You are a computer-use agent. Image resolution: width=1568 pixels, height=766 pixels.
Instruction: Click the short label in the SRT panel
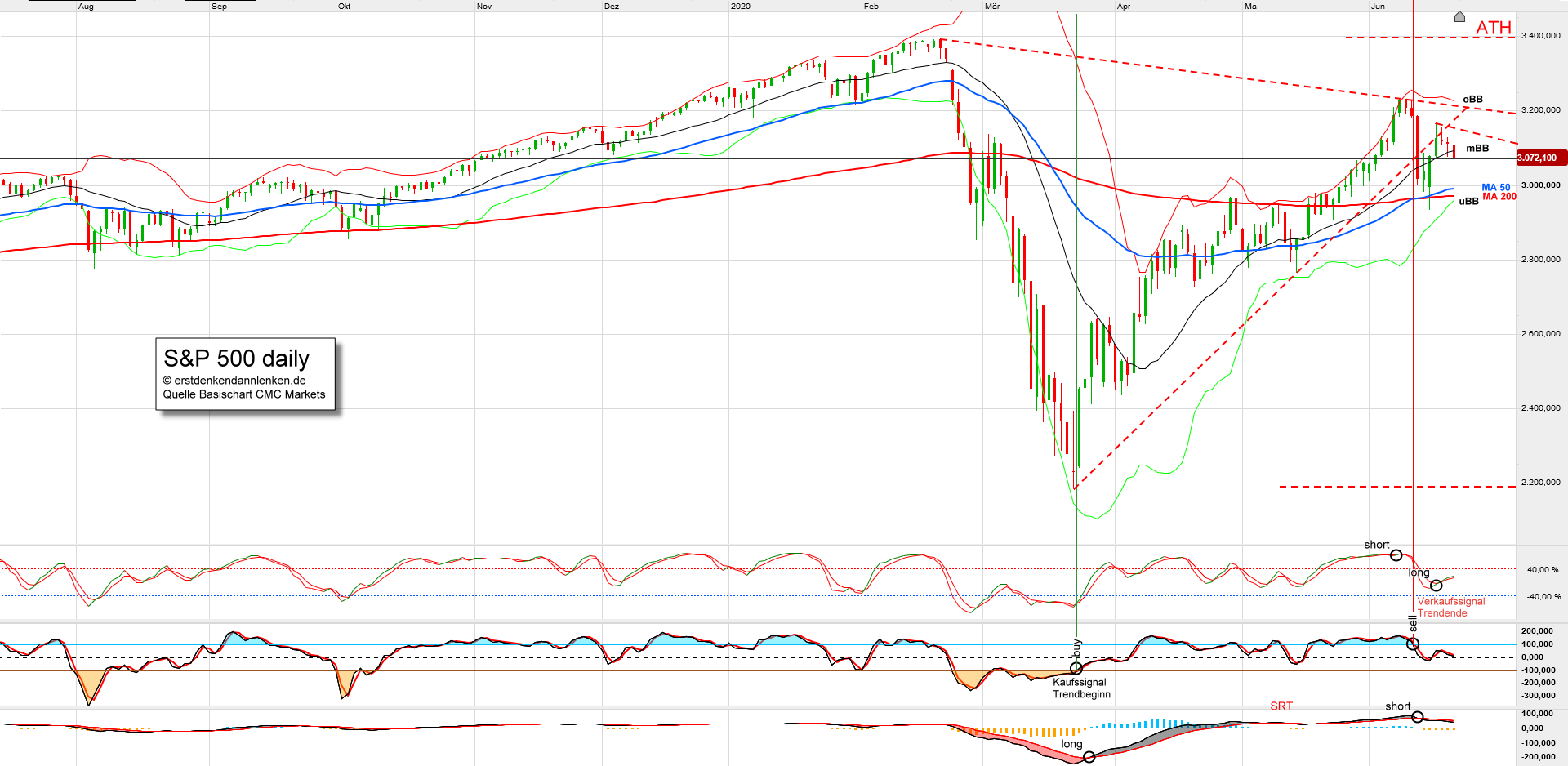pyautogui.click(x=1398, y=707)
